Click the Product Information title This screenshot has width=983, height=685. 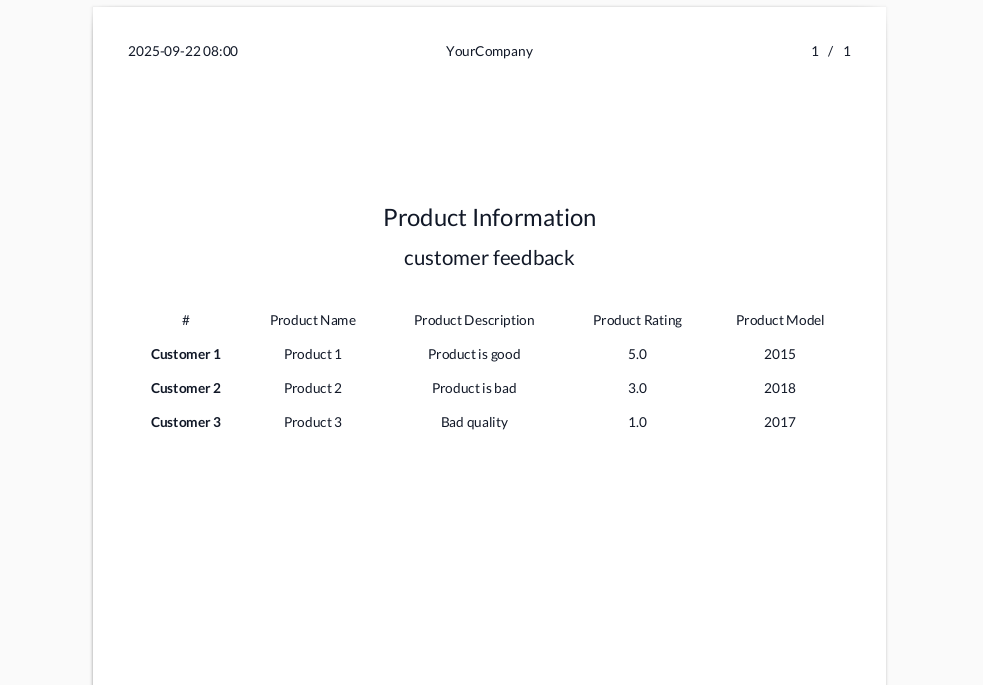(x=490, y=217)
